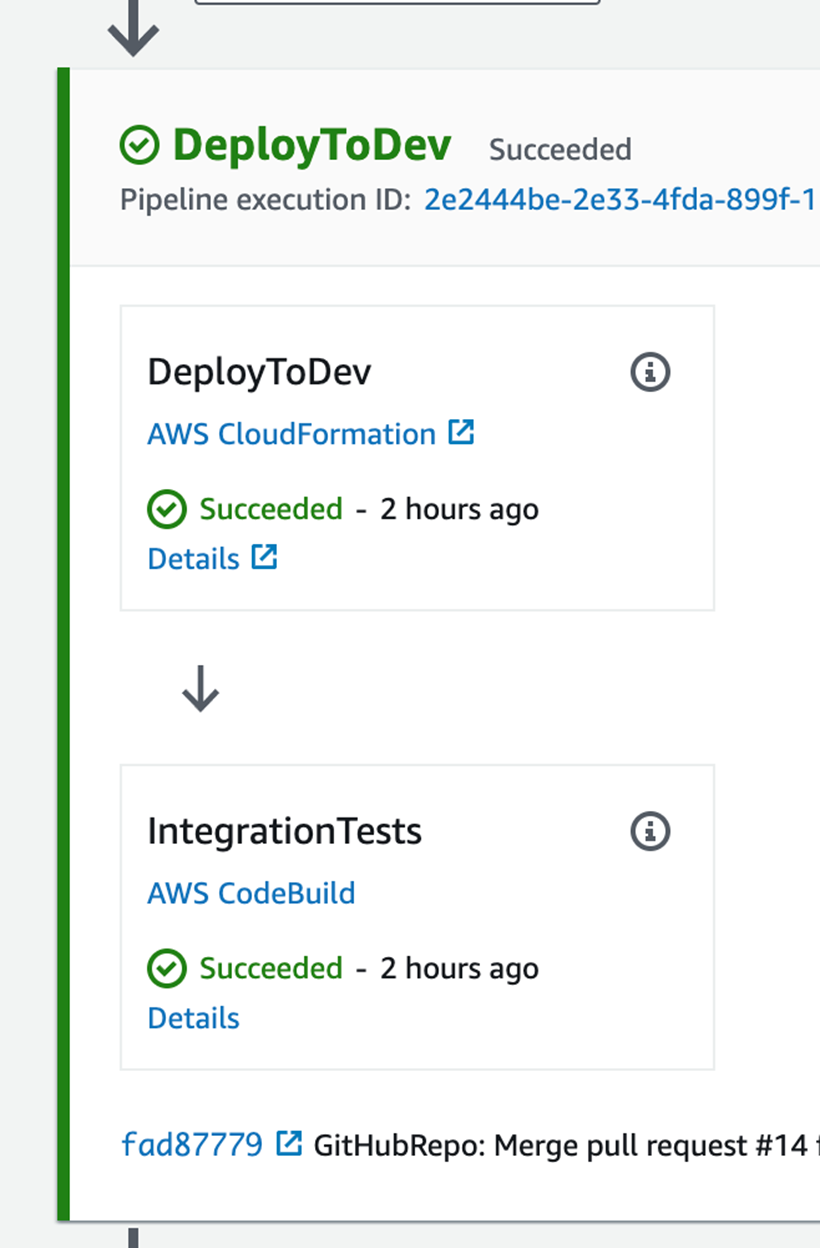Viewport: 820px width, 1248px height.
Task: Open commit fad87779 link
Action: pos(192,1144)
